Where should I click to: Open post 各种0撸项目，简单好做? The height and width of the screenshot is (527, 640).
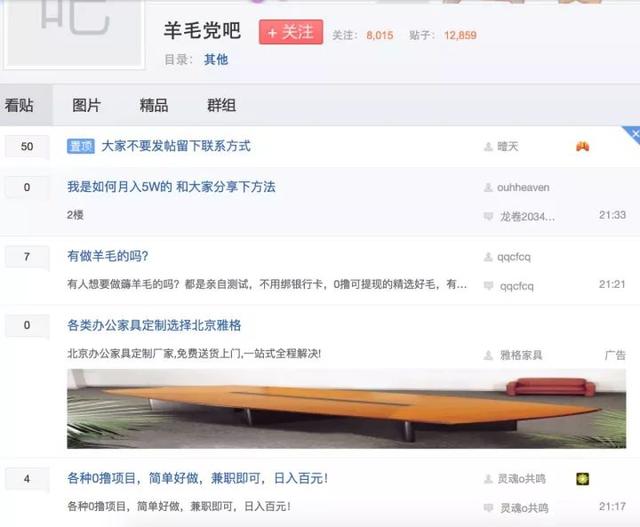point(198,478)
